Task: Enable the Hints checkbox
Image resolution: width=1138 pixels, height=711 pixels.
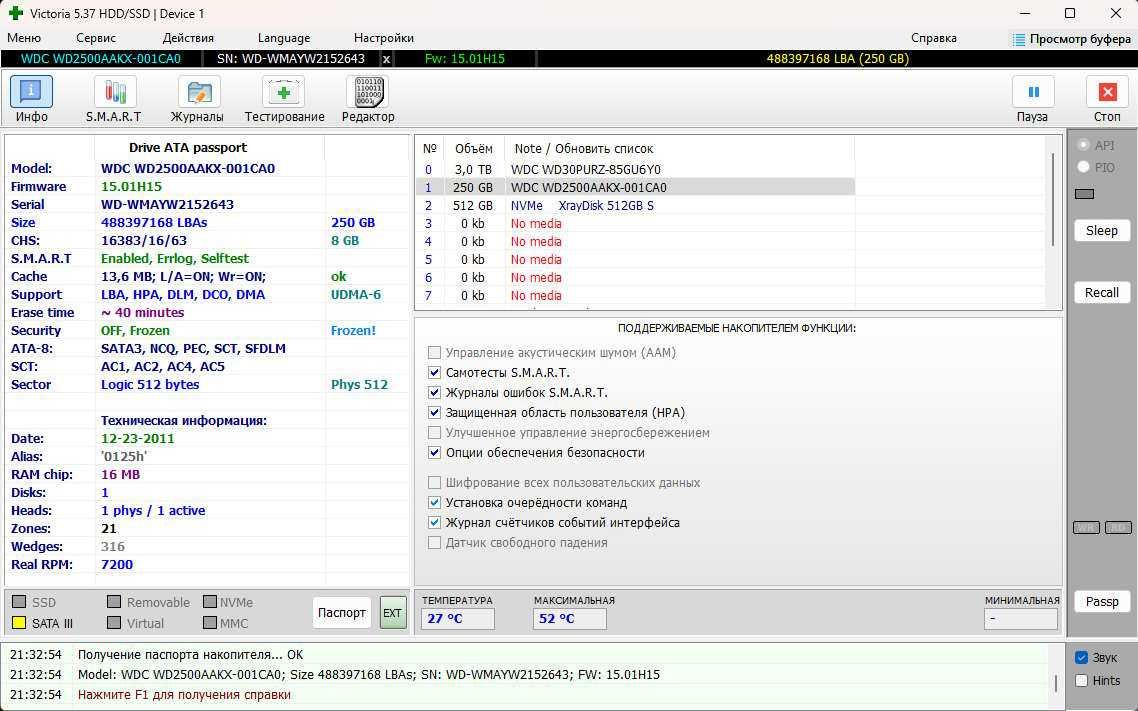Action: pos(1081,680)
